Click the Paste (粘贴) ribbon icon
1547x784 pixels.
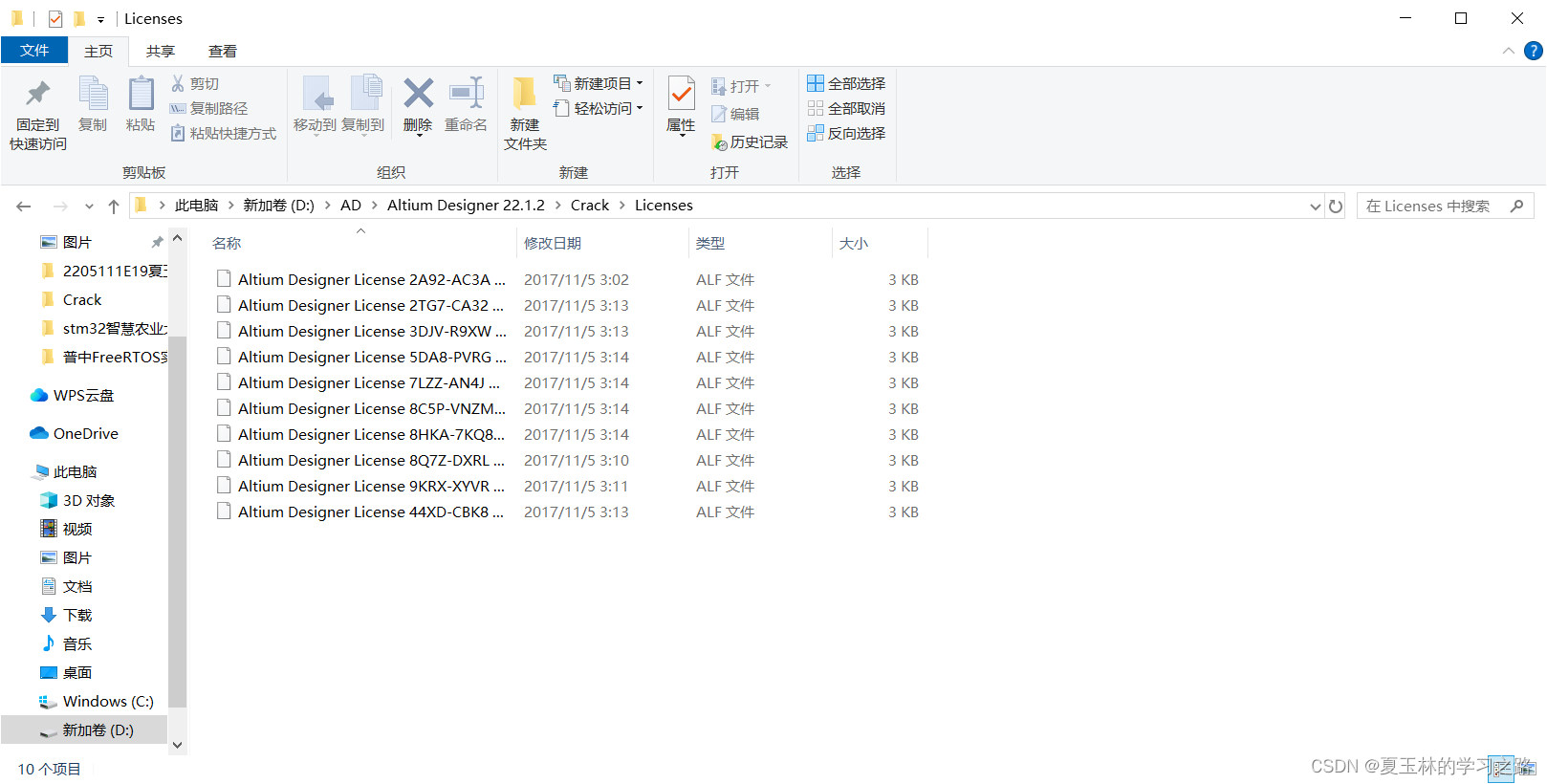tap(141, 93)
